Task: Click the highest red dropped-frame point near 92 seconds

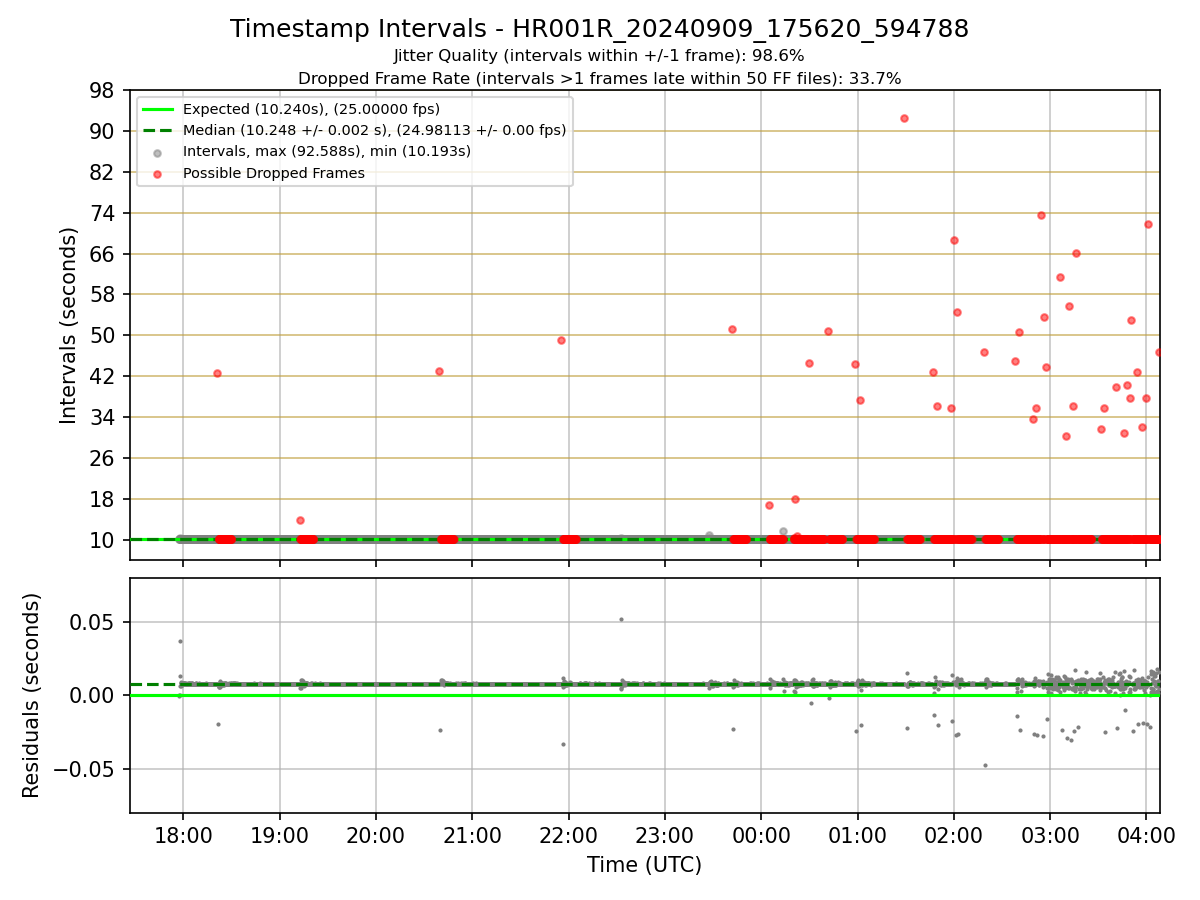Action: pos(904,118)
